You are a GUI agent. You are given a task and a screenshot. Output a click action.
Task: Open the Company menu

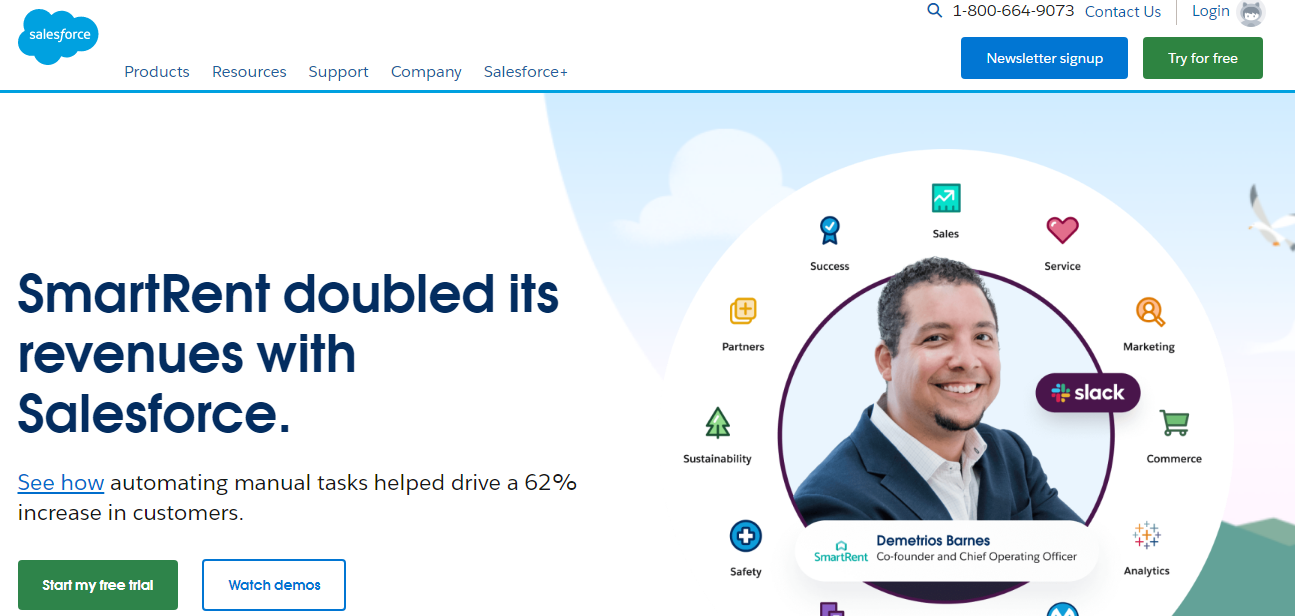[426, 72]
